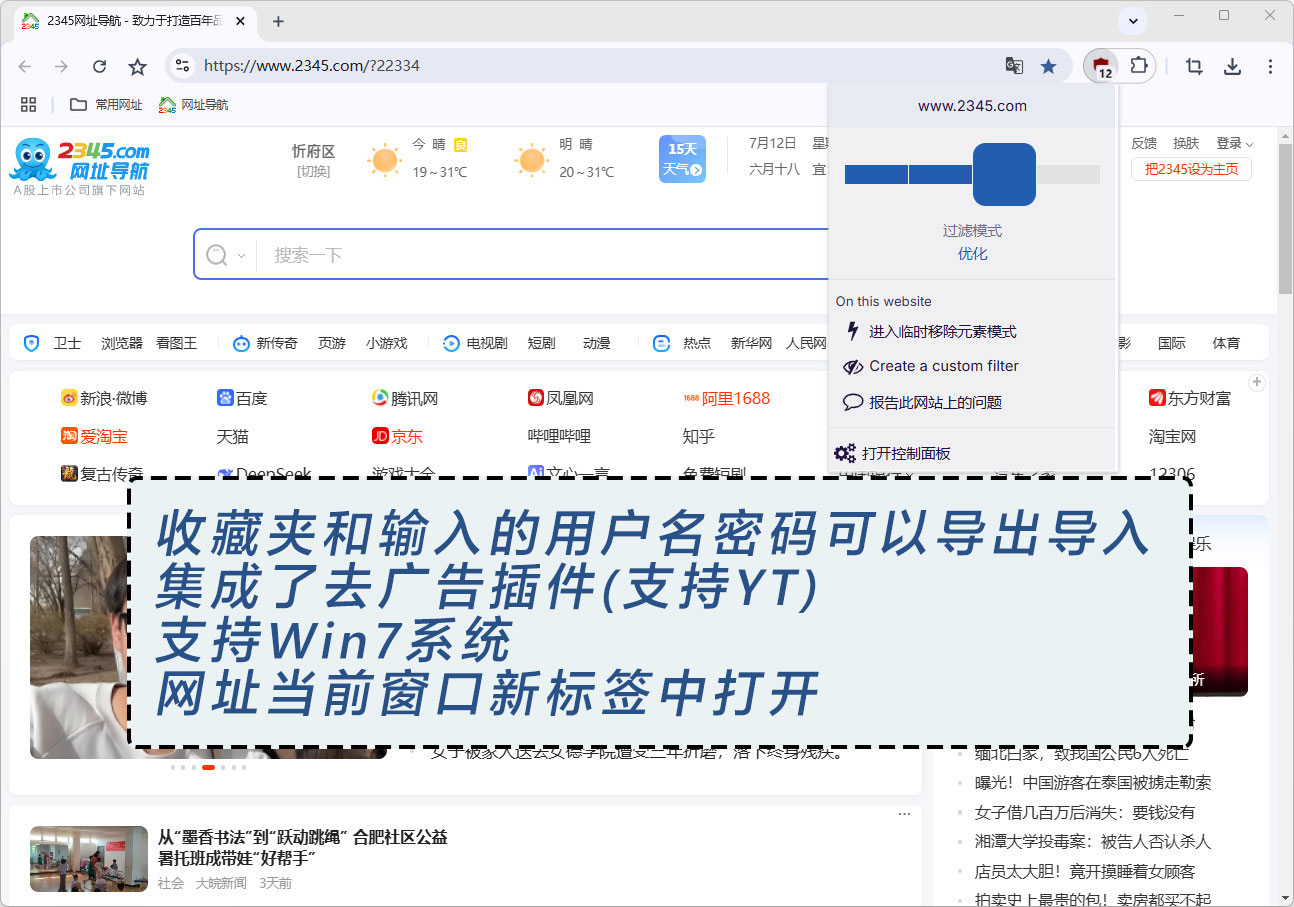1294x907 pixels.
Task: Open 腾讯网 site link
Action: pos(405,398)
